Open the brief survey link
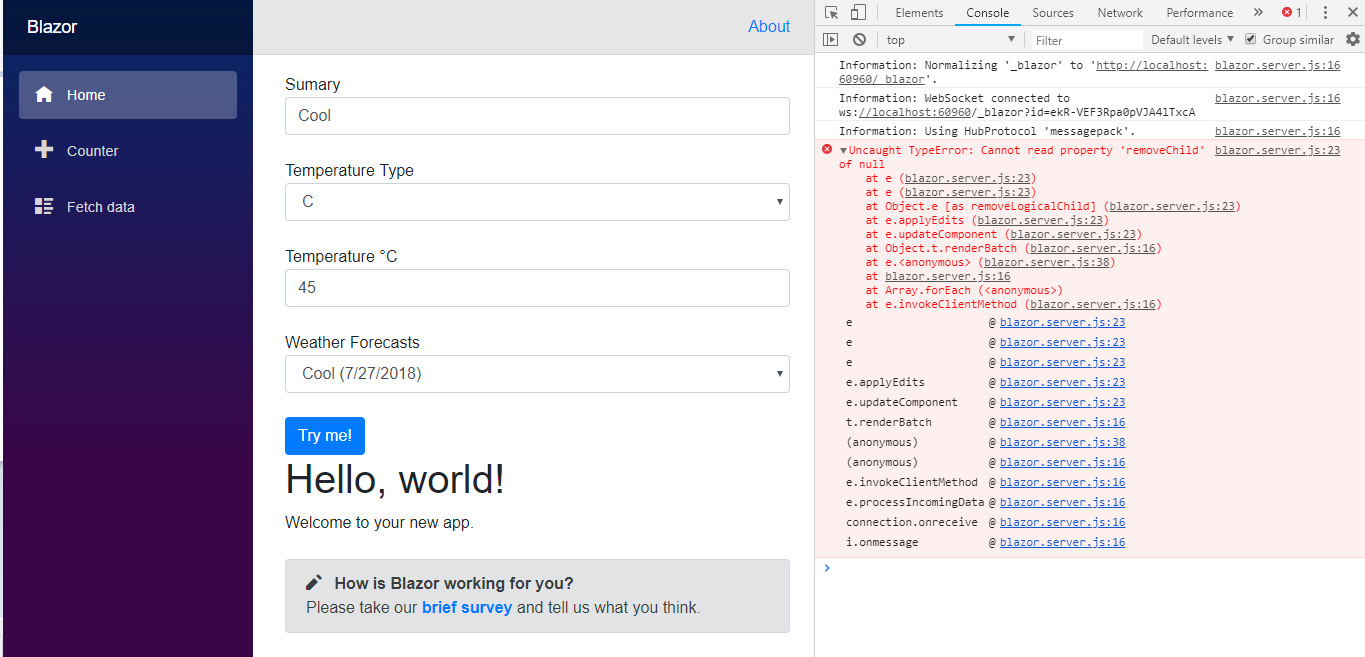This screenshot has height=657, width=1365. (467, 607)
